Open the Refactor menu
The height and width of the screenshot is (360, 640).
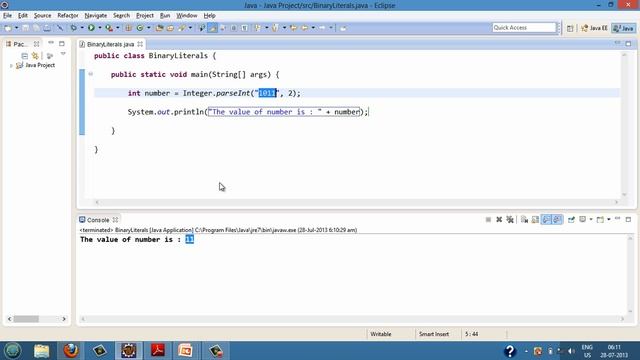[x=68, y=16]
